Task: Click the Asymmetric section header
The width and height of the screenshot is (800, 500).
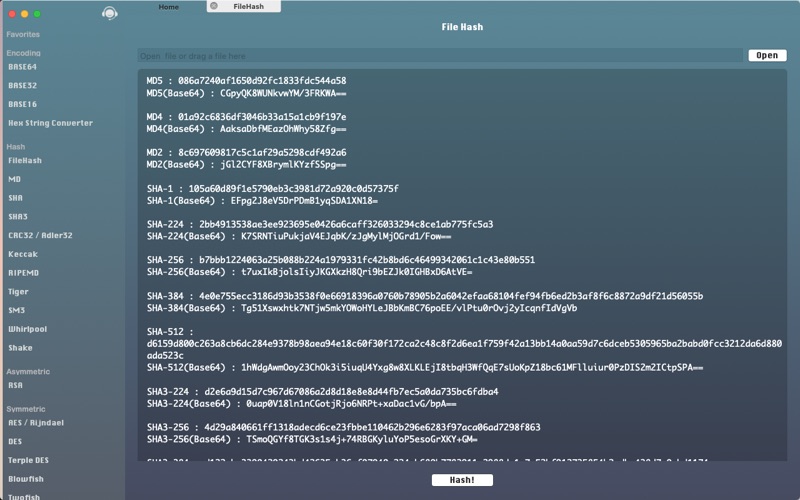Action: click(28, 371)
